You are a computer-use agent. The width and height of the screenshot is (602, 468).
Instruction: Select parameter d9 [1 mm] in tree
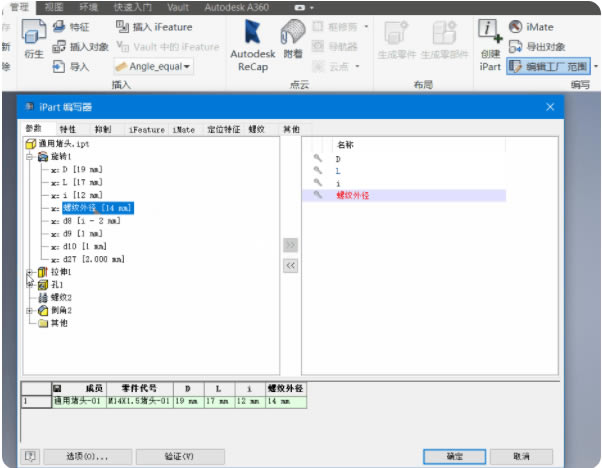pos(83,233)
